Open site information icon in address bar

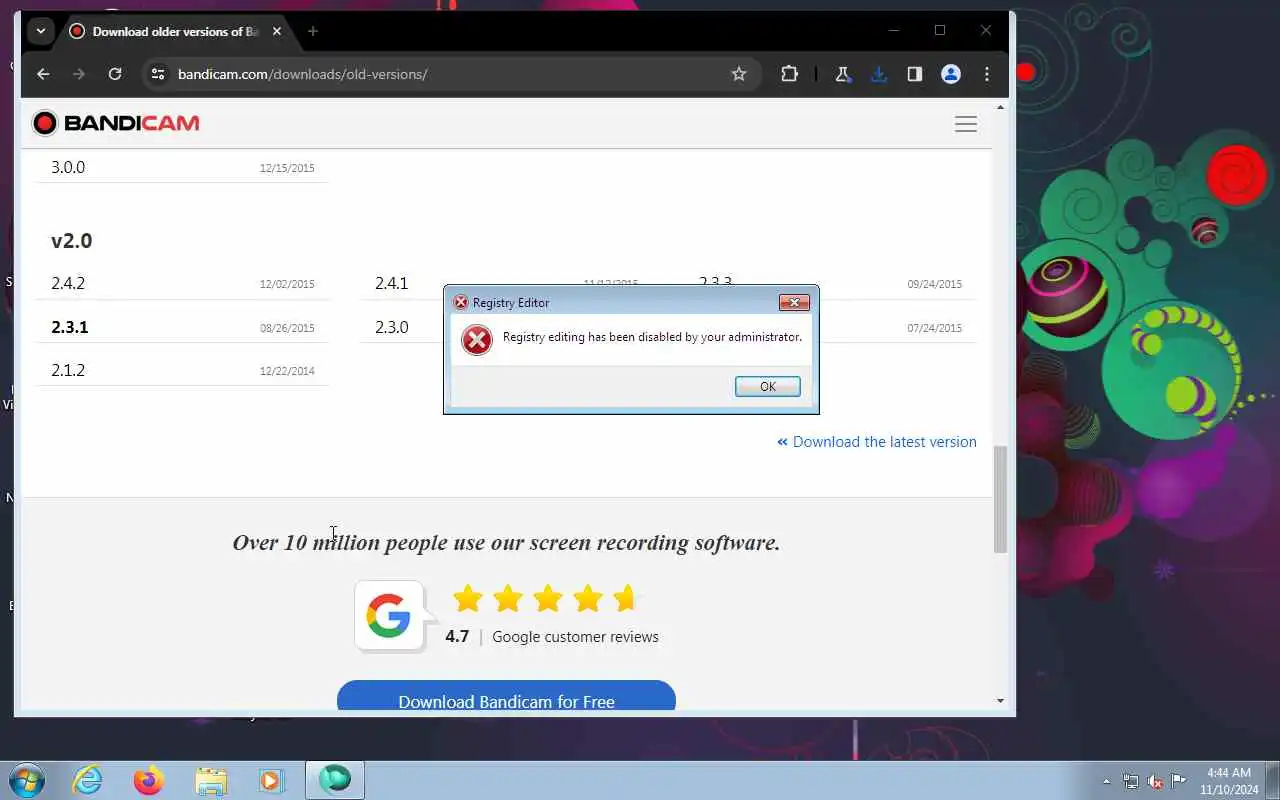tap(157, 74)
